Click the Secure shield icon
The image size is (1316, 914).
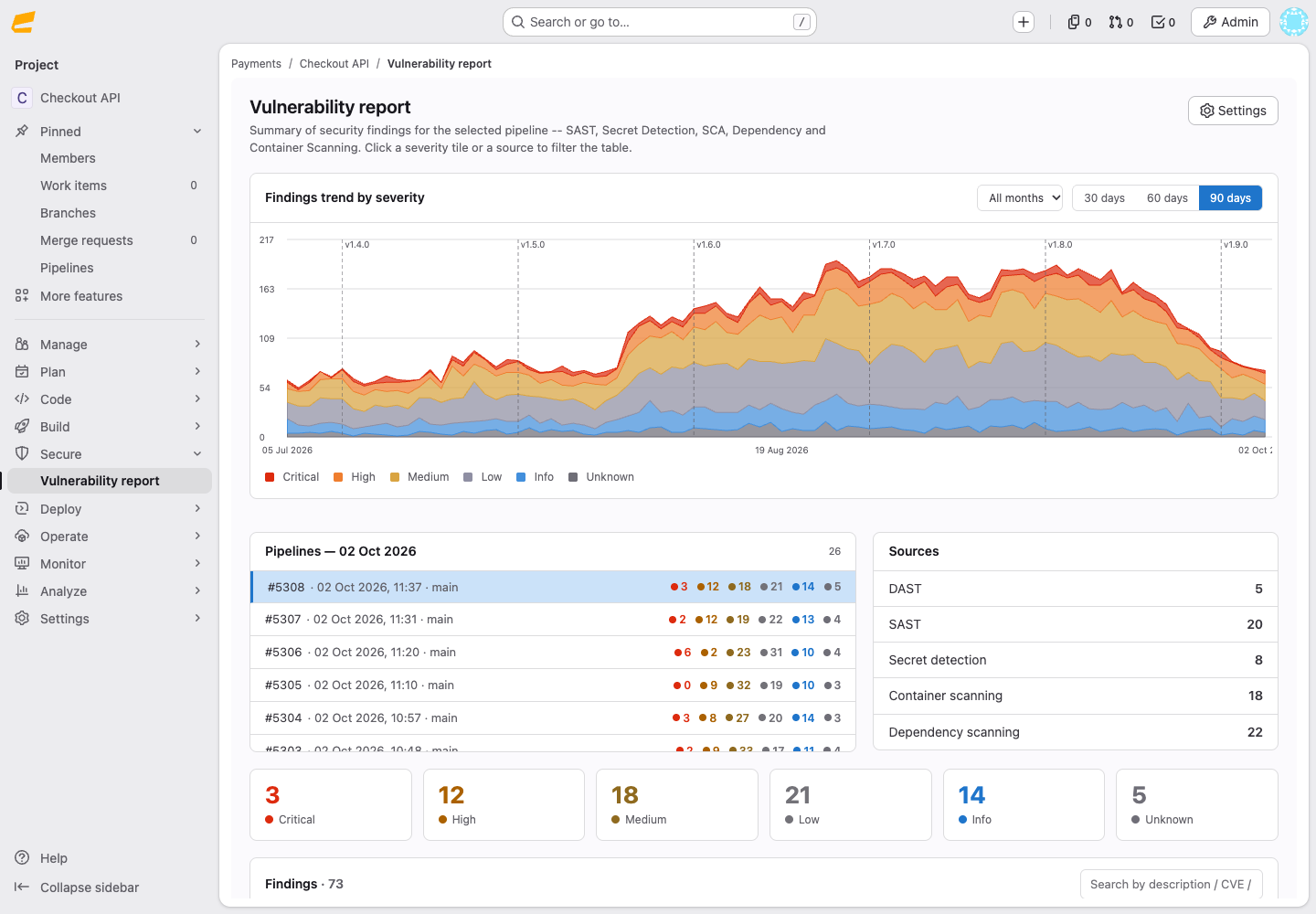22,454
